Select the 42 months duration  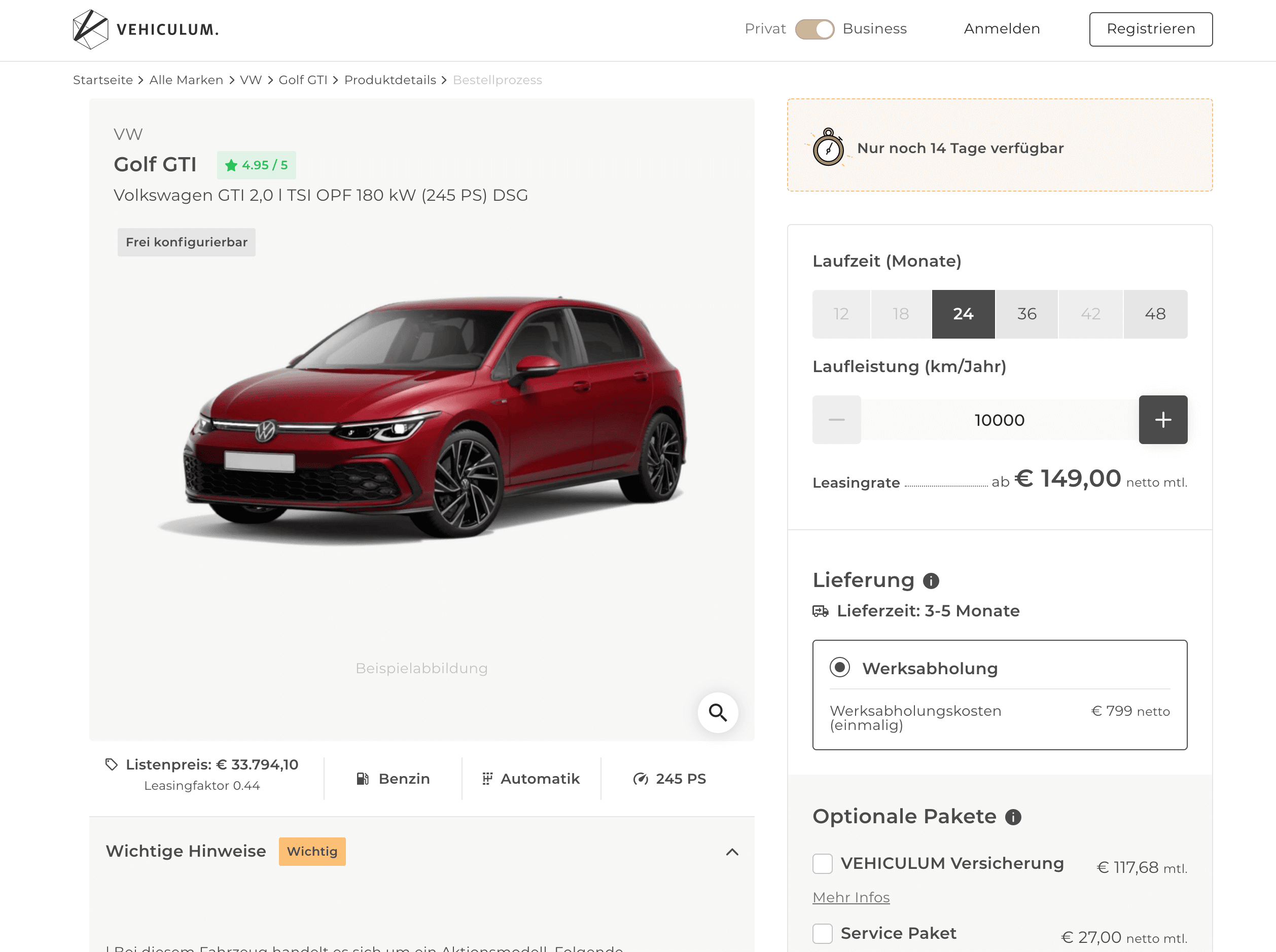click(1090, 314)
